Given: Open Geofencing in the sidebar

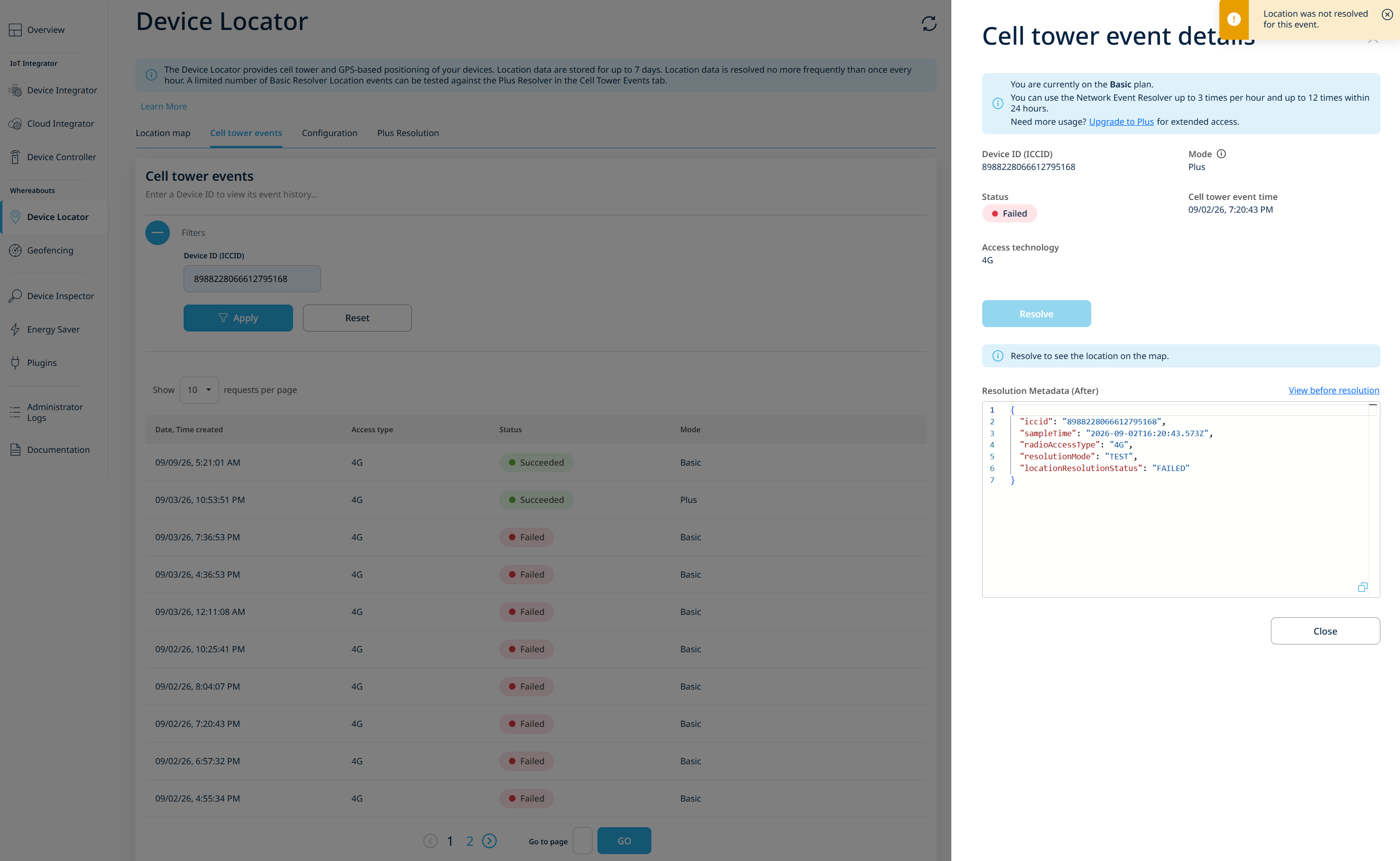Looking at the screenshot, I should [x=50, y=250].
